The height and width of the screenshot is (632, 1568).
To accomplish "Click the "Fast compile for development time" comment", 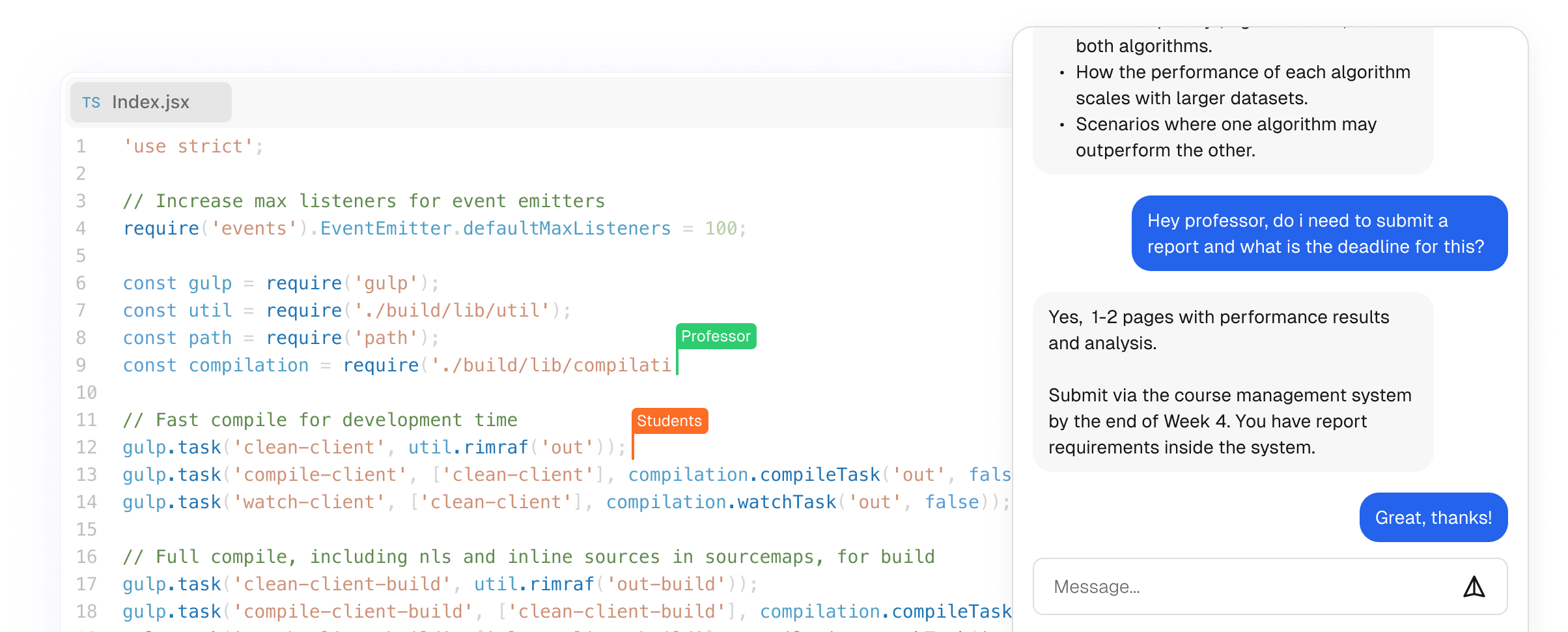I will pos(320,420).
